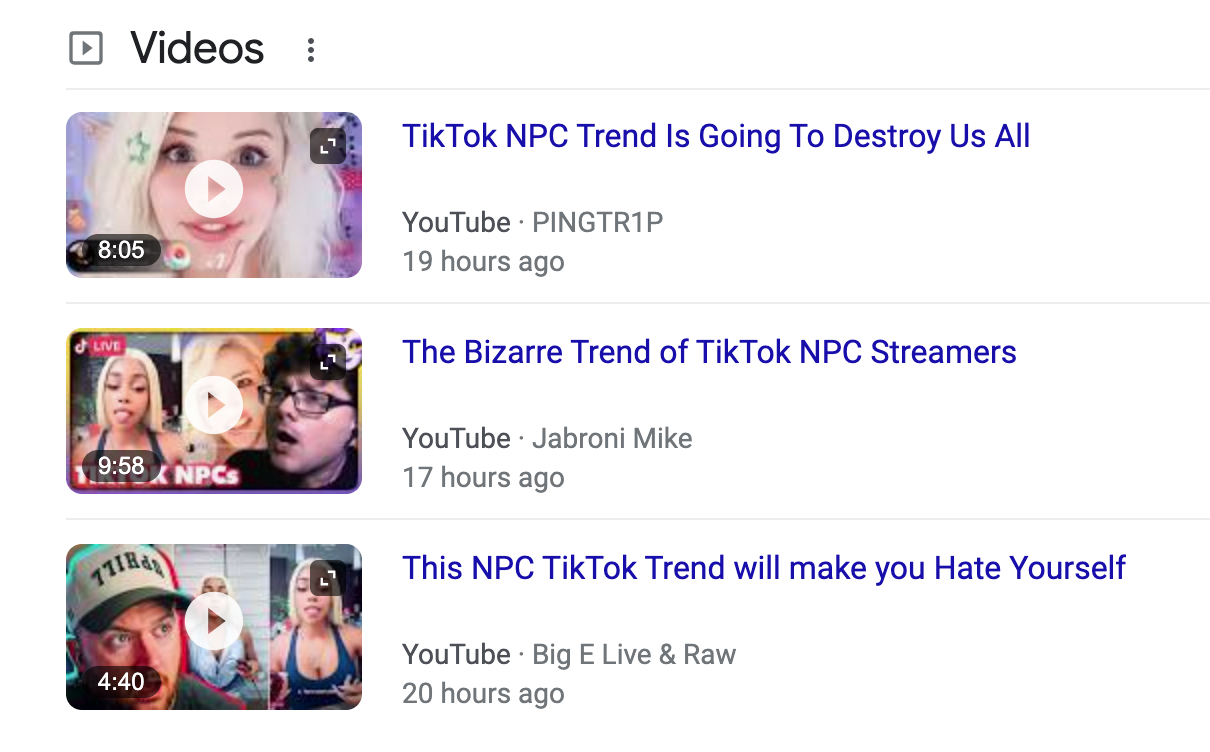Click the 4:40 duration badge
The image size is (1210, 752).
coord(121,682)
